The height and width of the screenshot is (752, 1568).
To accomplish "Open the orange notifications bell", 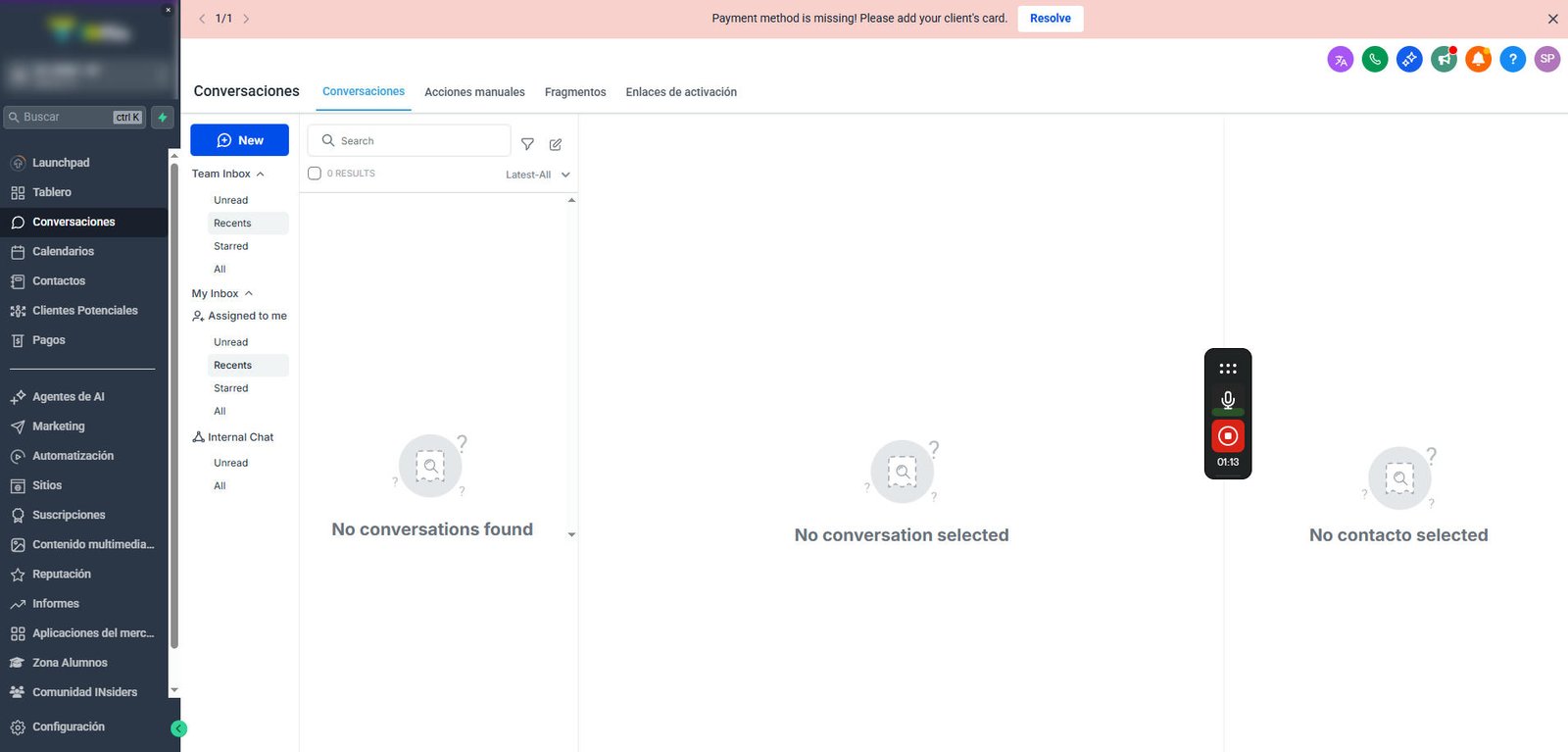I will coord(1478,60).
